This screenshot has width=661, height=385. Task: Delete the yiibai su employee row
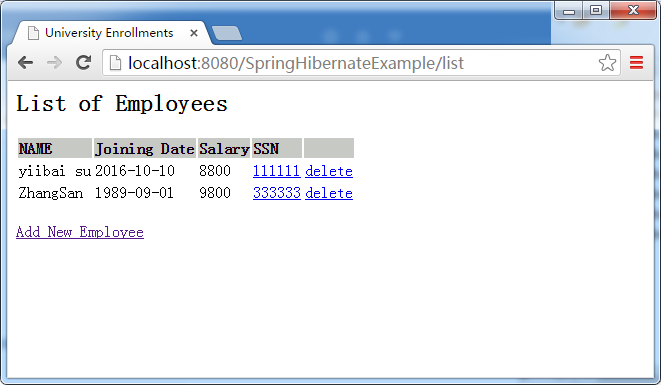coord(329,171)
